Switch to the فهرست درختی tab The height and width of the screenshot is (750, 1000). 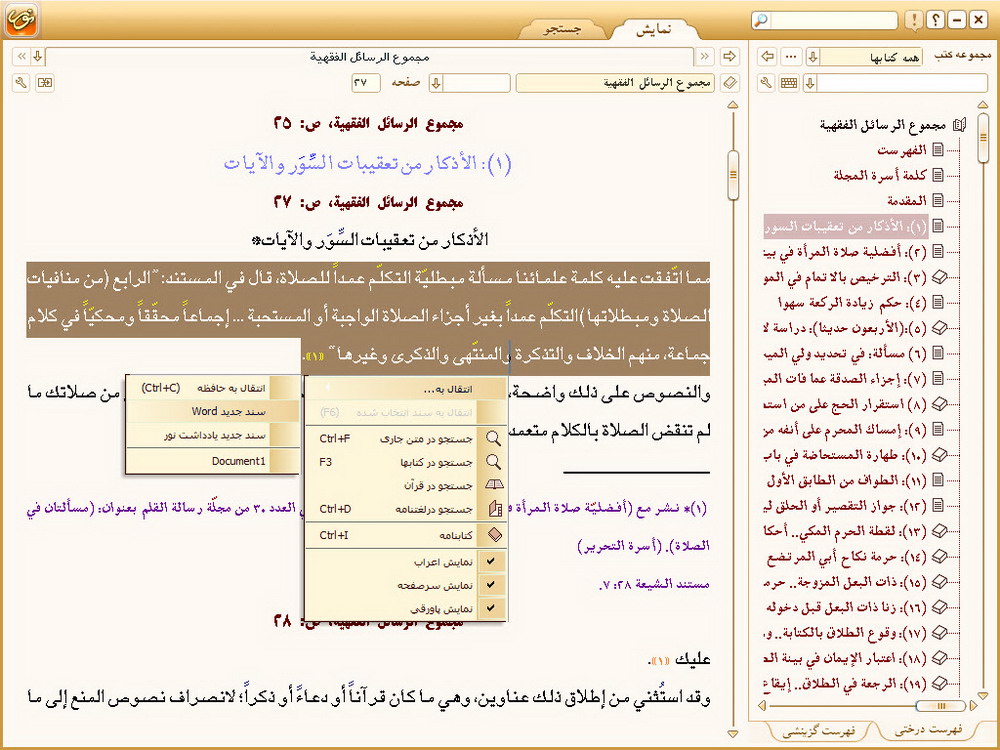(929, 730)
